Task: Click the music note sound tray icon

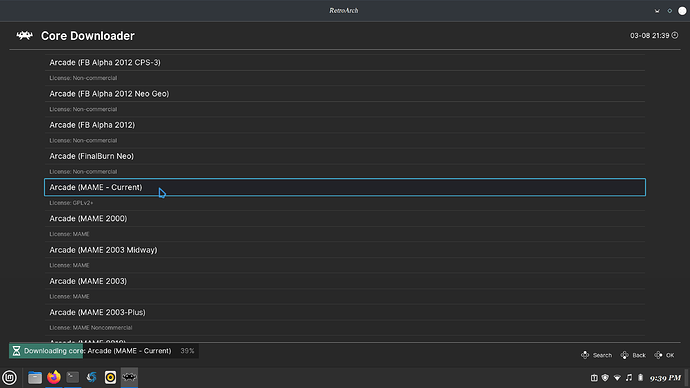Action: click(x=629, y=377)
